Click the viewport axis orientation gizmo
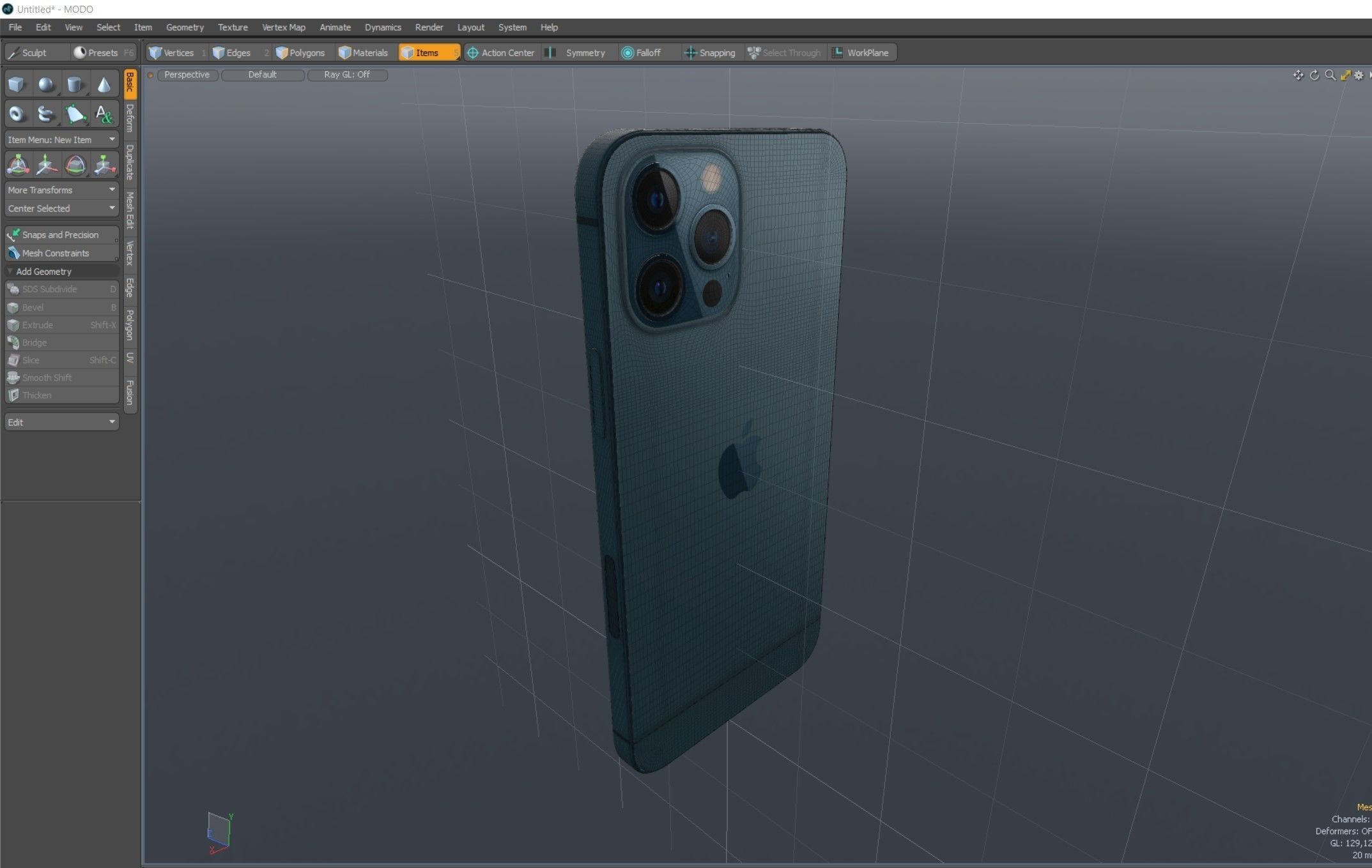Screen dimensions: 1372x868 (x=219, y=833)
